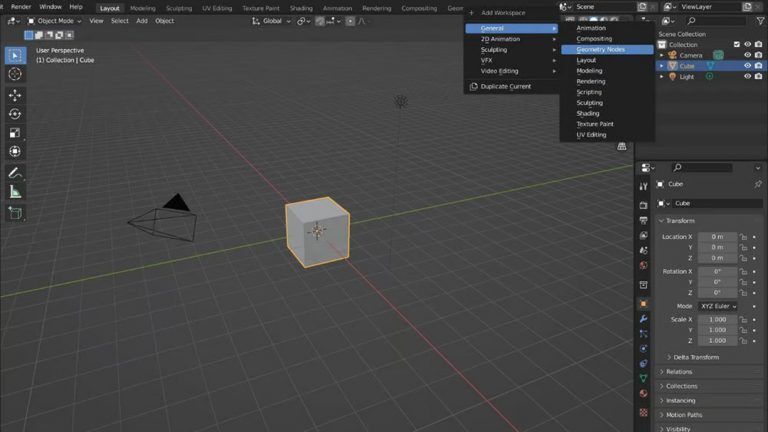This screenshot has width=768, height=432.
Task: Switch to the Shading workspace tab
Action: (x=301, y=8)
